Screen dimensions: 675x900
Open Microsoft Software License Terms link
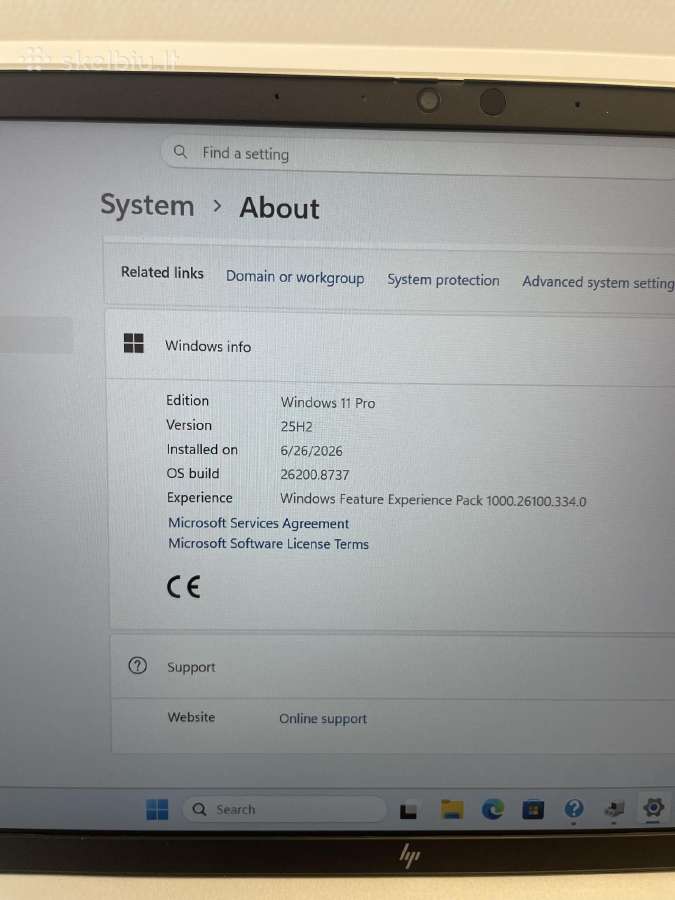pyautogui.click(x=268, y=544)
